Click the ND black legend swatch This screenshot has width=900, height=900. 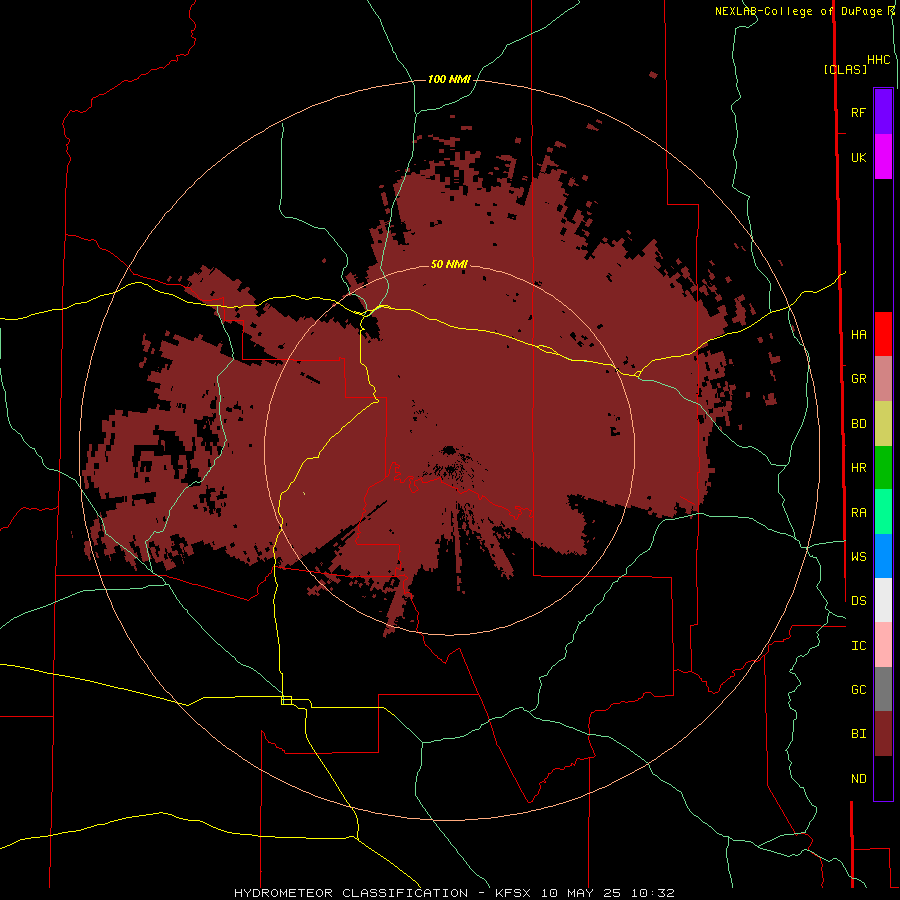tap(883, 778)
